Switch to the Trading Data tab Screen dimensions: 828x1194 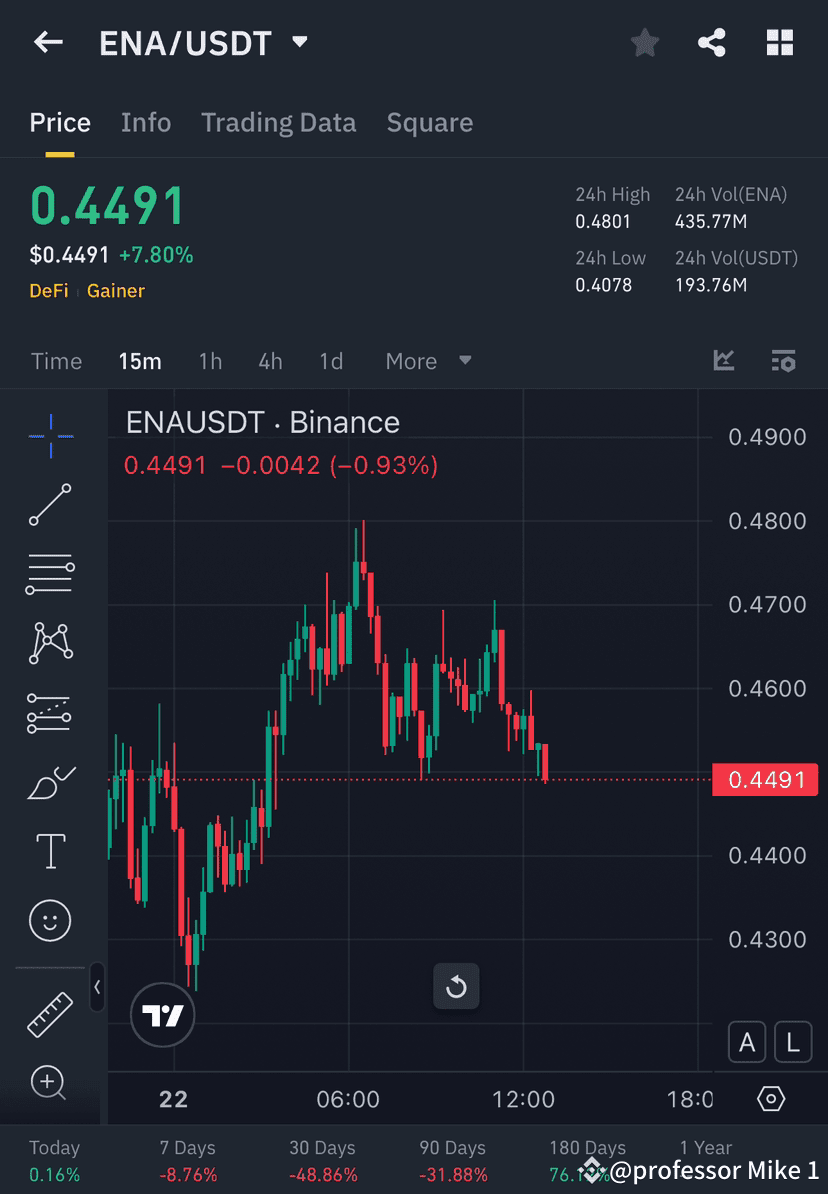278,122
